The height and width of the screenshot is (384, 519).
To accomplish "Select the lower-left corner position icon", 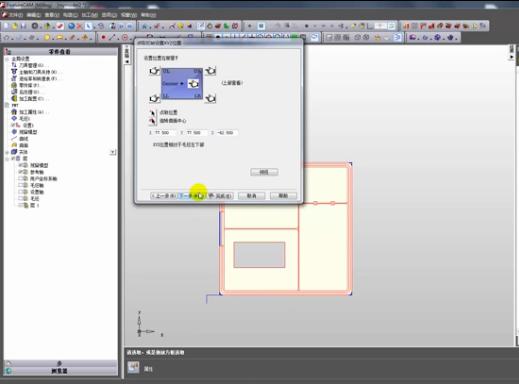I will click(154, 98).
